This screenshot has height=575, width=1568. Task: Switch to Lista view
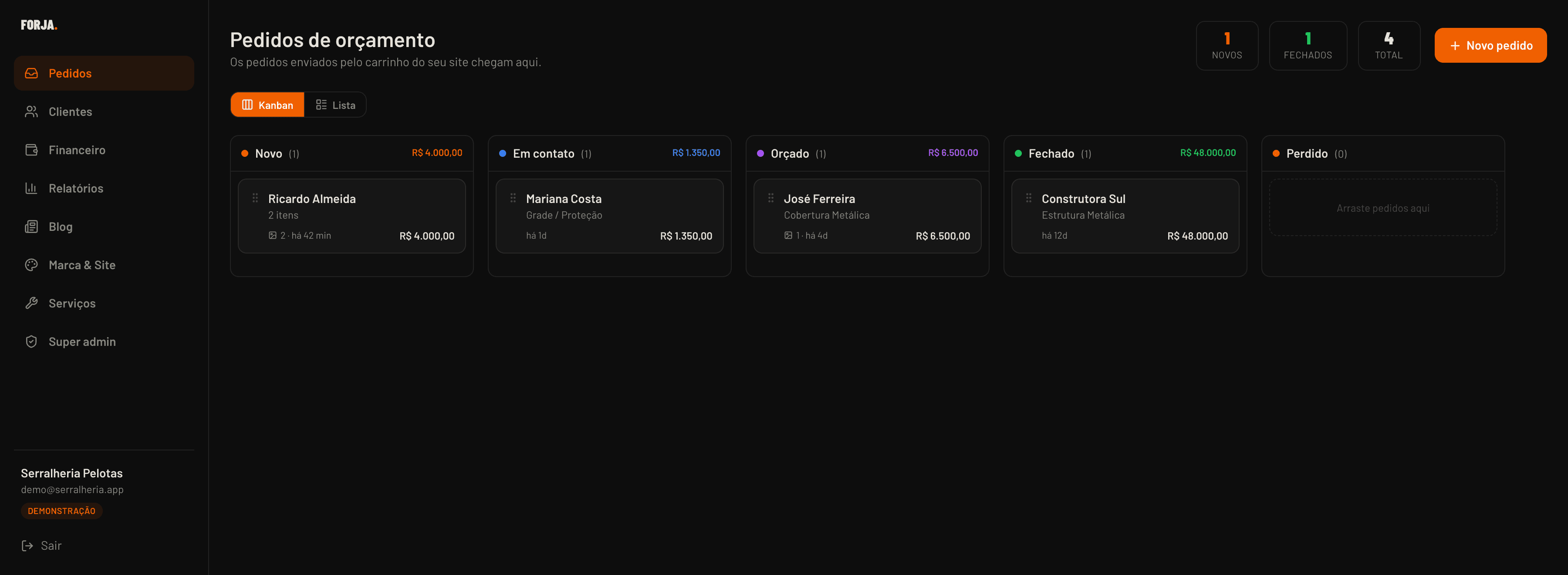[x=335, y=105]
